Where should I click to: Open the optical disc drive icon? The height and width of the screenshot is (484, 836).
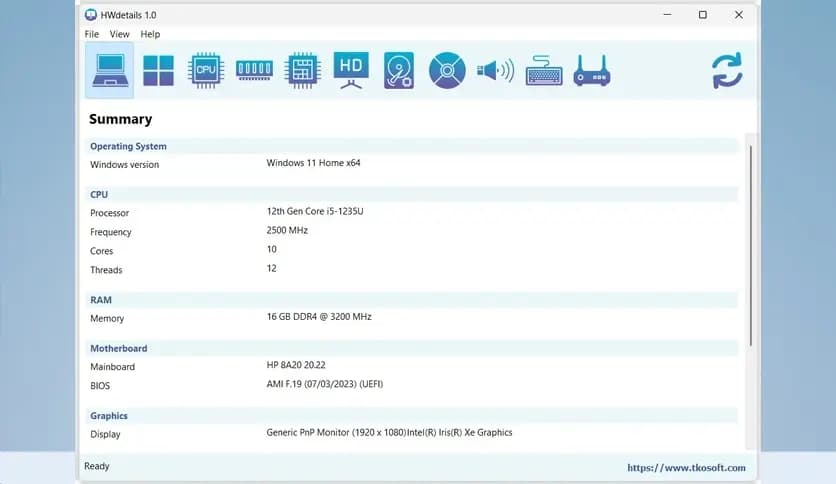[x=447, y=70]
